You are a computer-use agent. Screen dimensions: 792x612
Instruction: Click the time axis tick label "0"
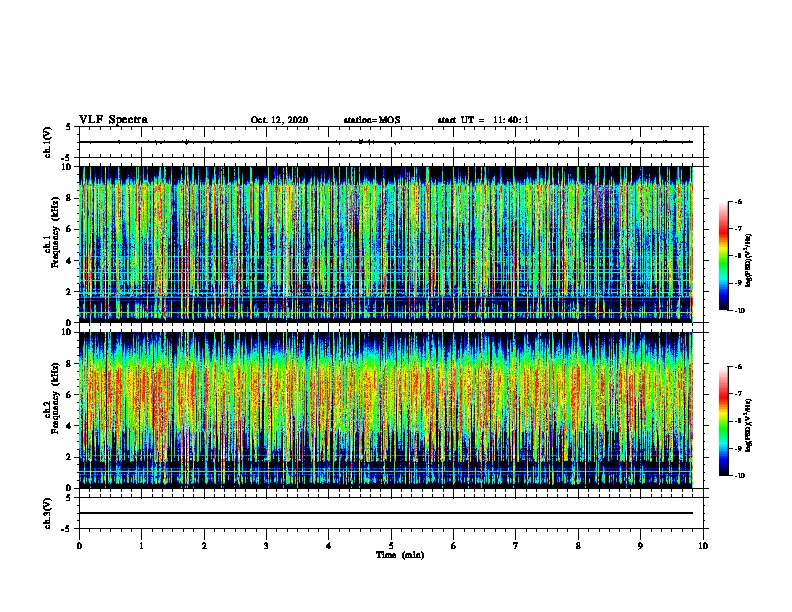pyautogui.click(x=79, y=545)
